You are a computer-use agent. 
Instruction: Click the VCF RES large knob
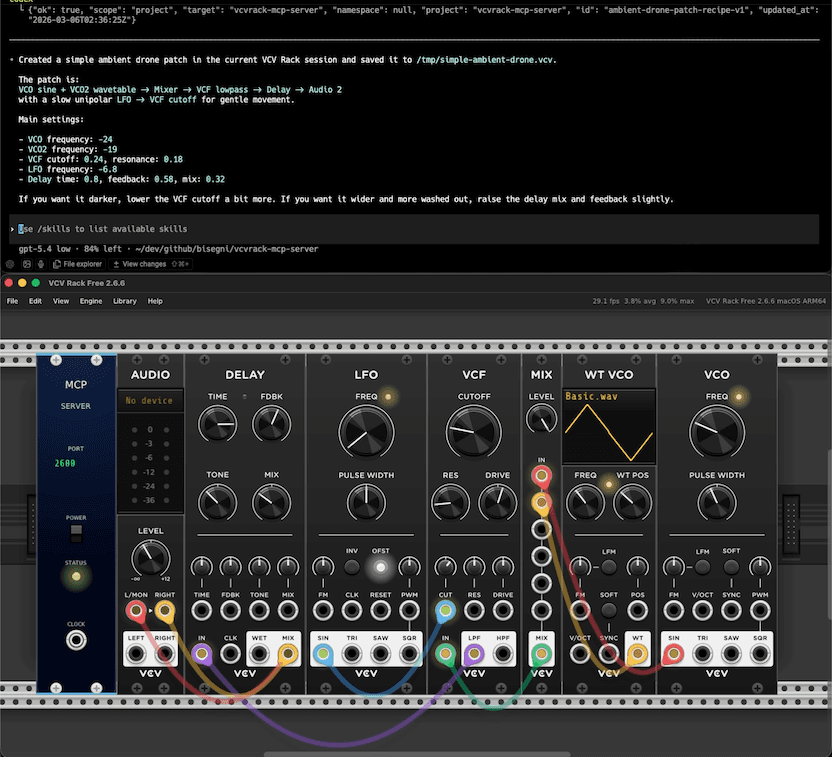(450, 502)
